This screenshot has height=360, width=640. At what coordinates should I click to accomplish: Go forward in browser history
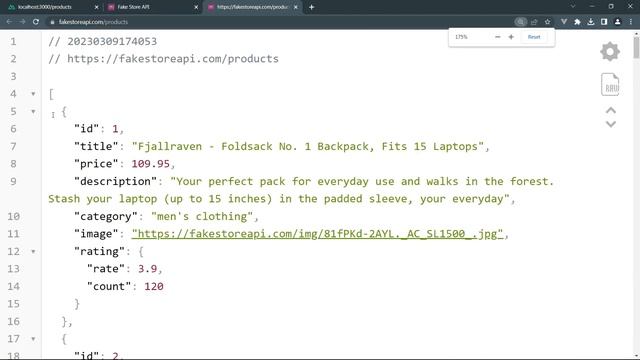click(x=22, y=22)
